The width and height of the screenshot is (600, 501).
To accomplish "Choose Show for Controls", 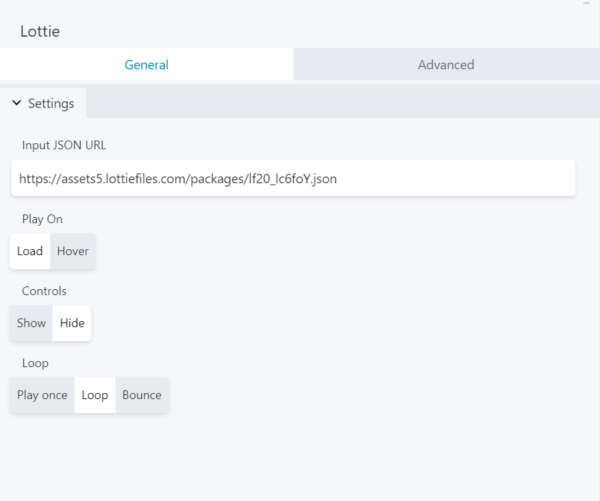I will [31, 323].
